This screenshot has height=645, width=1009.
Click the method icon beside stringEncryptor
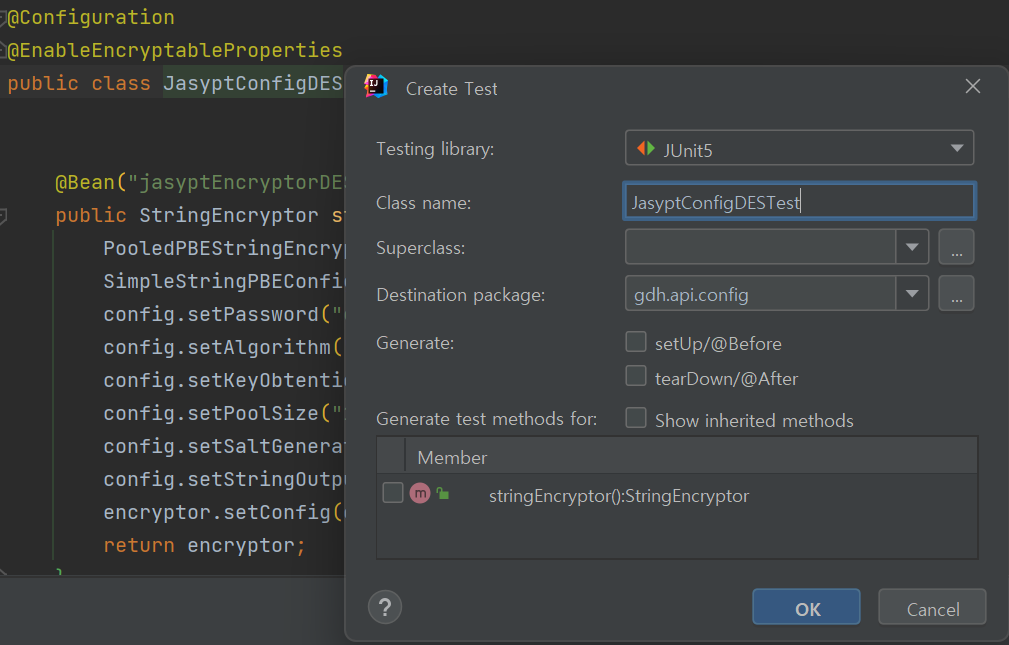[x=420, y=493]
